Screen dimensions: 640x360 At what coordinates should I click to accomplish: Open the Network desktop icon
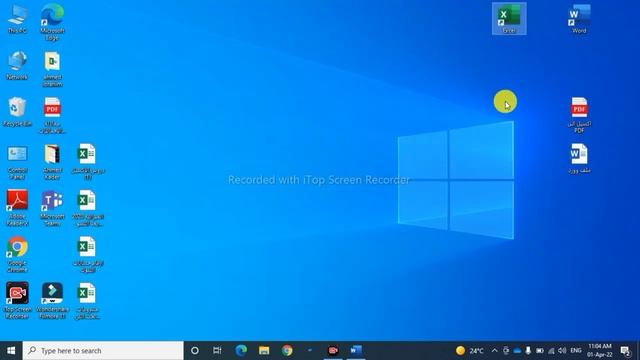click(x=17, y=65)
